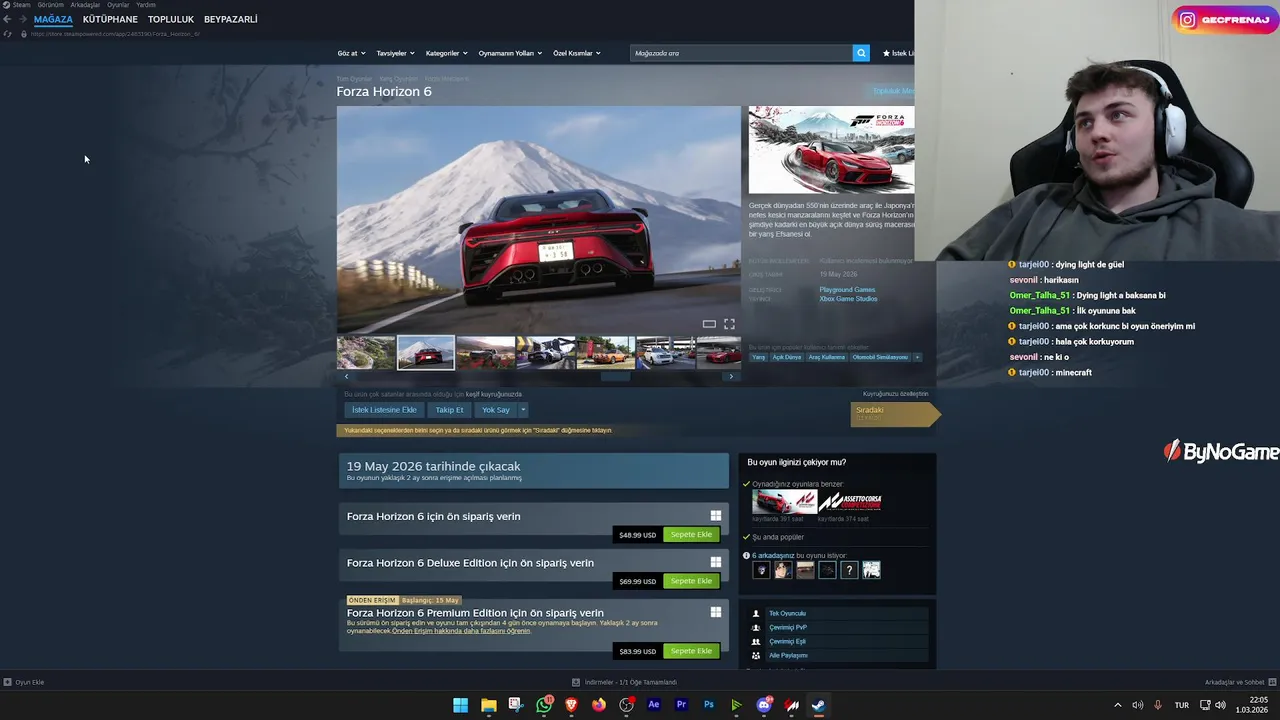This screenshot has width=1280, height=720.
Task: Click the 'Sıradaki' queue button
Action: click(x=894, y=414)
